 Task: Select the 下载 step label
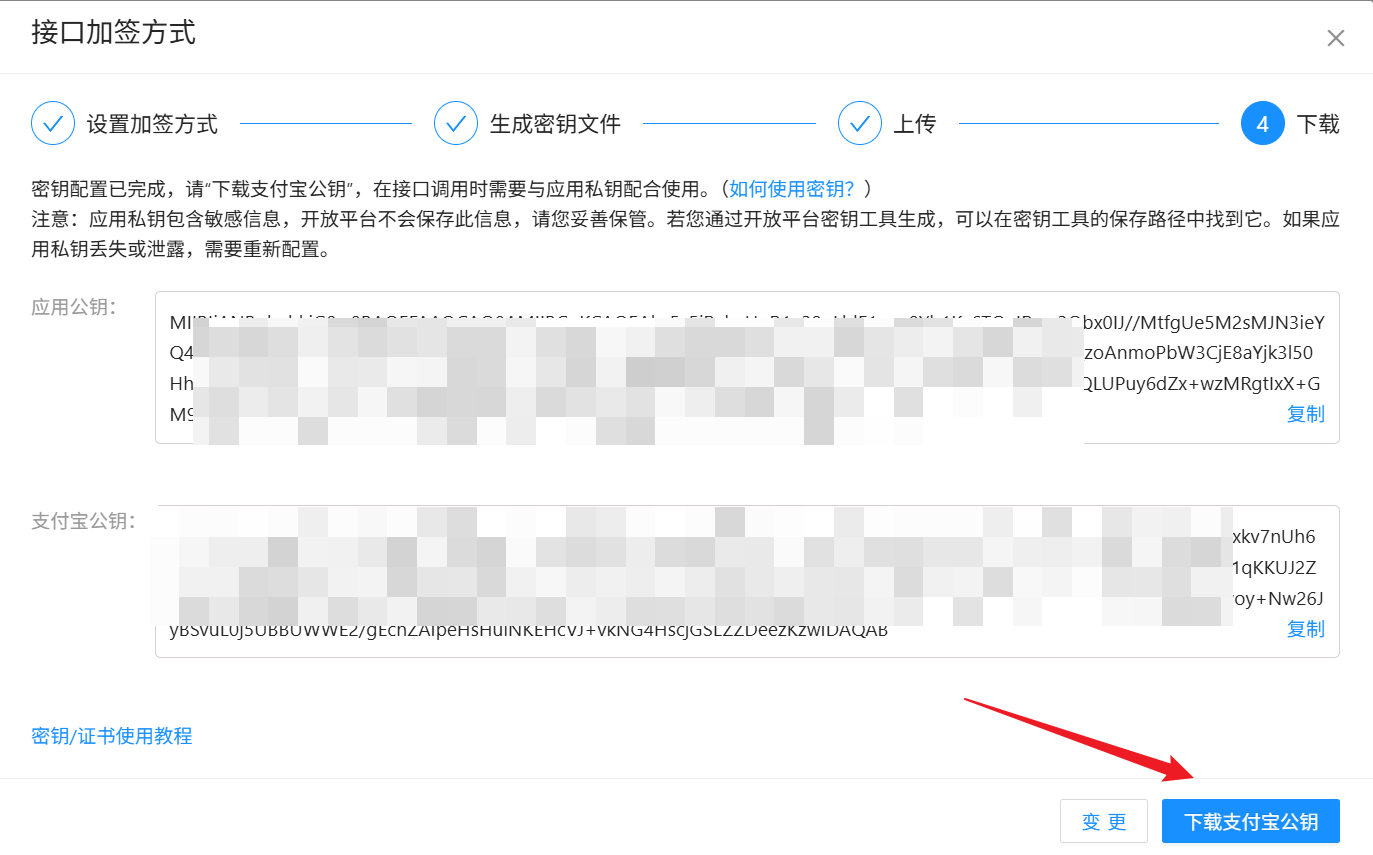point(1318,125)
